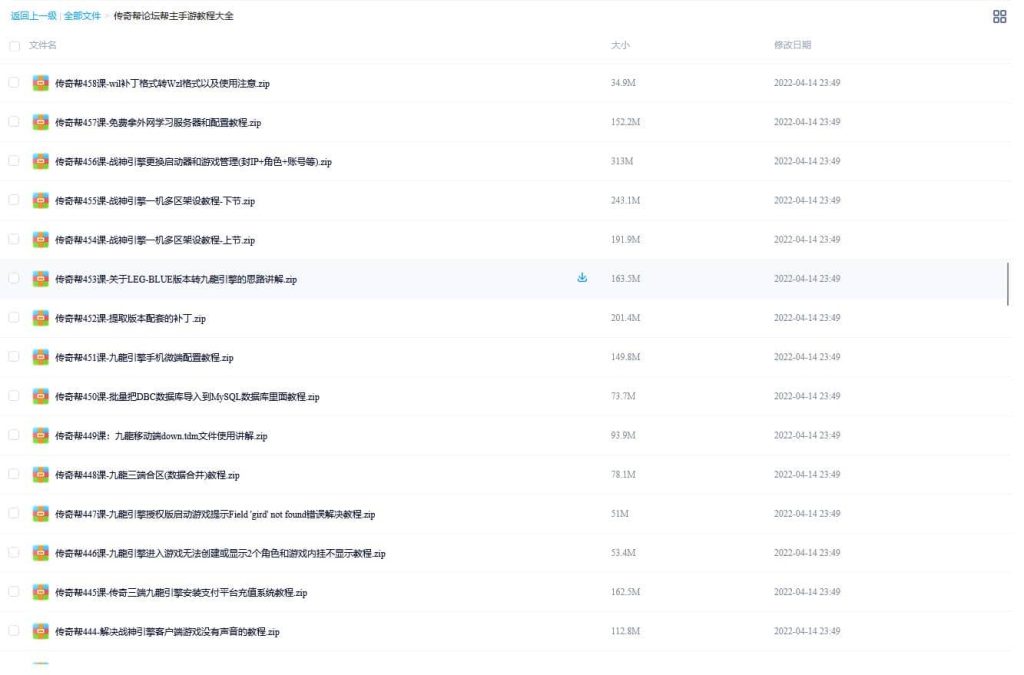
Task: Click zip icon of 传奇帮454课 file
Action: 40,240
